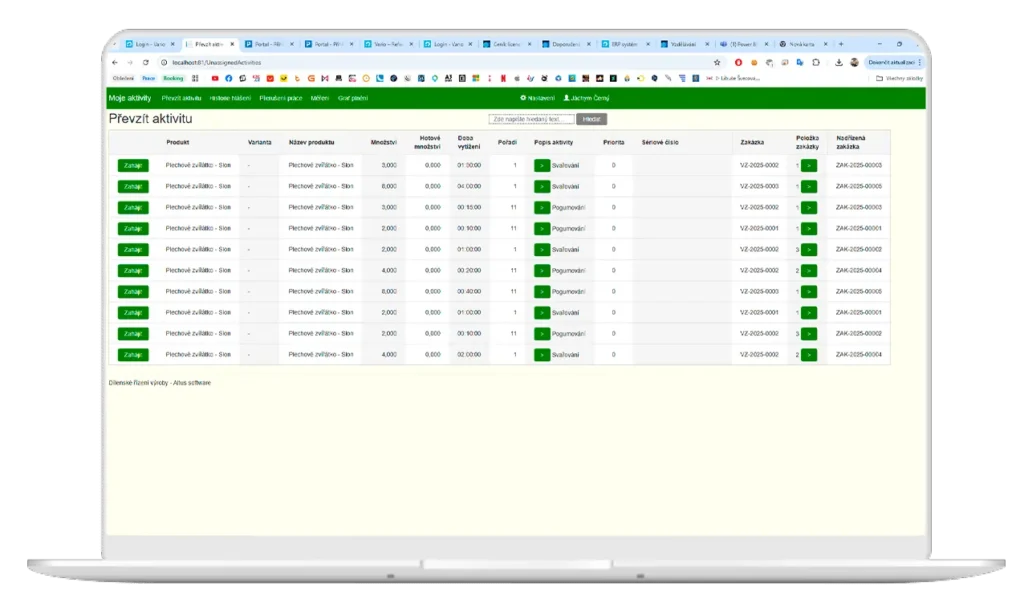Image resolution: width=1024 pixels, height=615 pixels.
Task: Expand order item arrow in the 02:00:00 row
Action: click(808, 355)
